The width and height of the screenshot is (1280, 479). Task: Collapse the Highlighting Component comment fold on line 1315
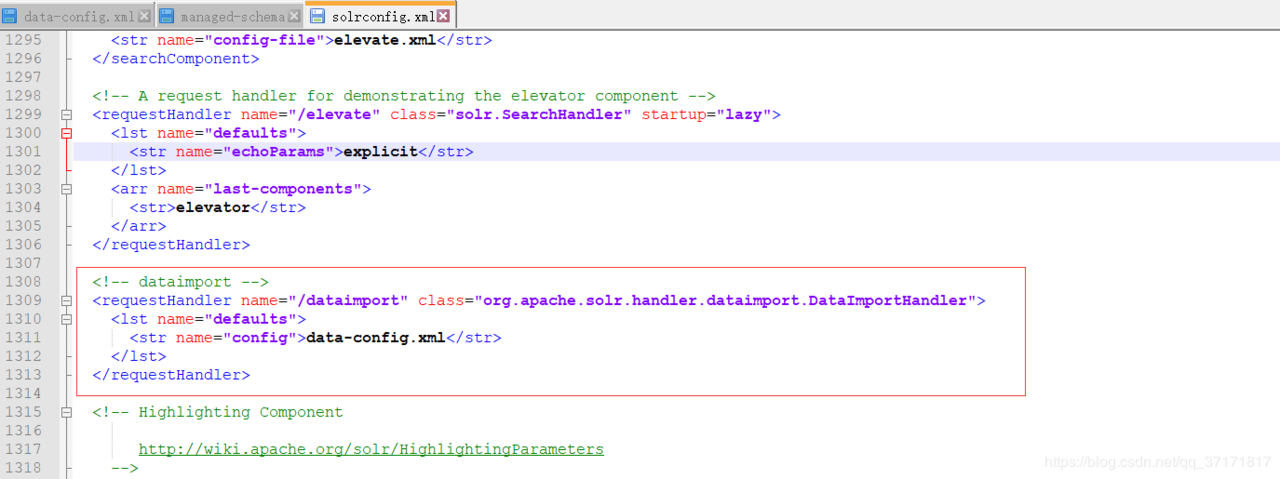pos(67,412)
